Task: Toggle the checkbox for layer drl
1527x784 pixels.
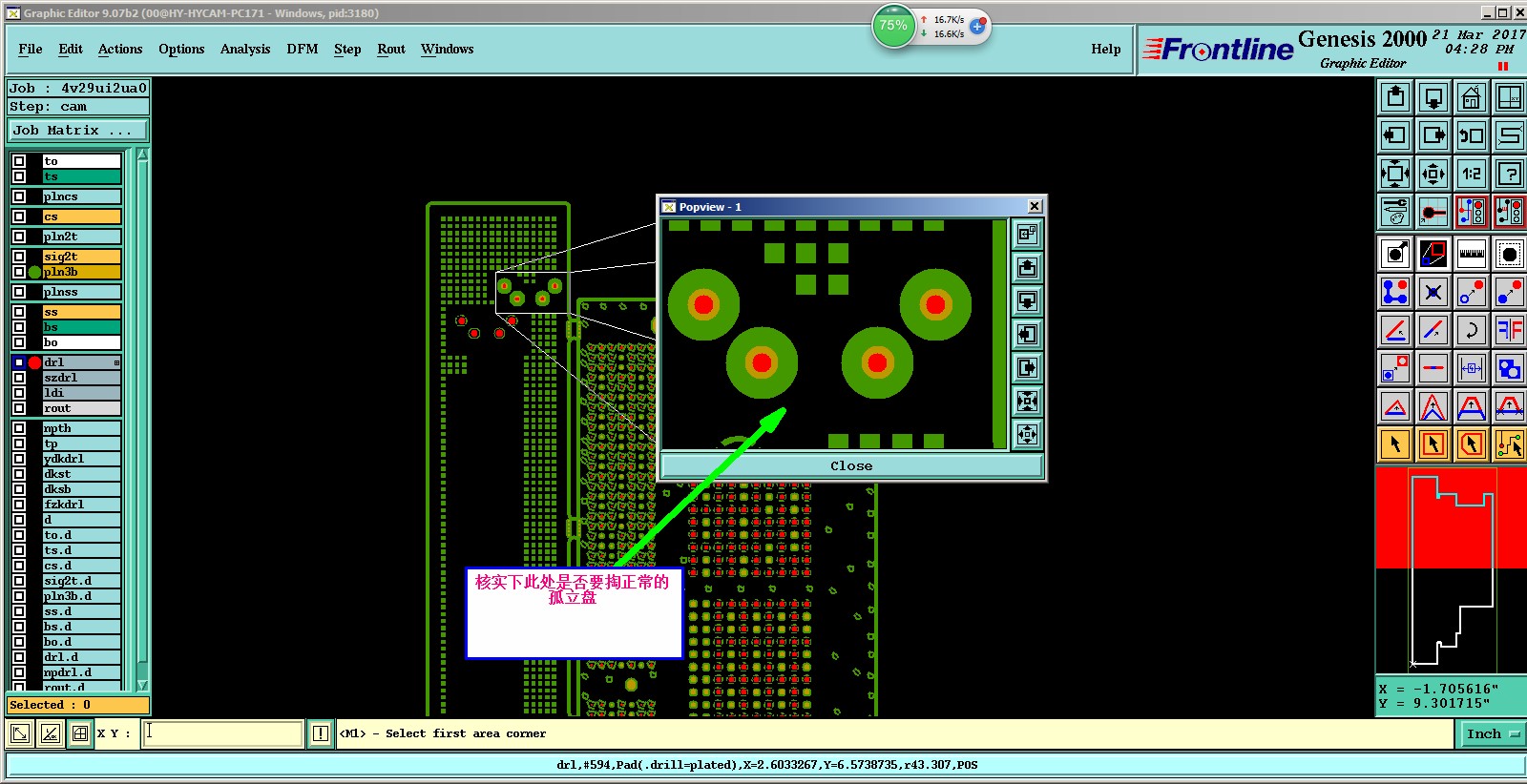Action: point(19,362)
